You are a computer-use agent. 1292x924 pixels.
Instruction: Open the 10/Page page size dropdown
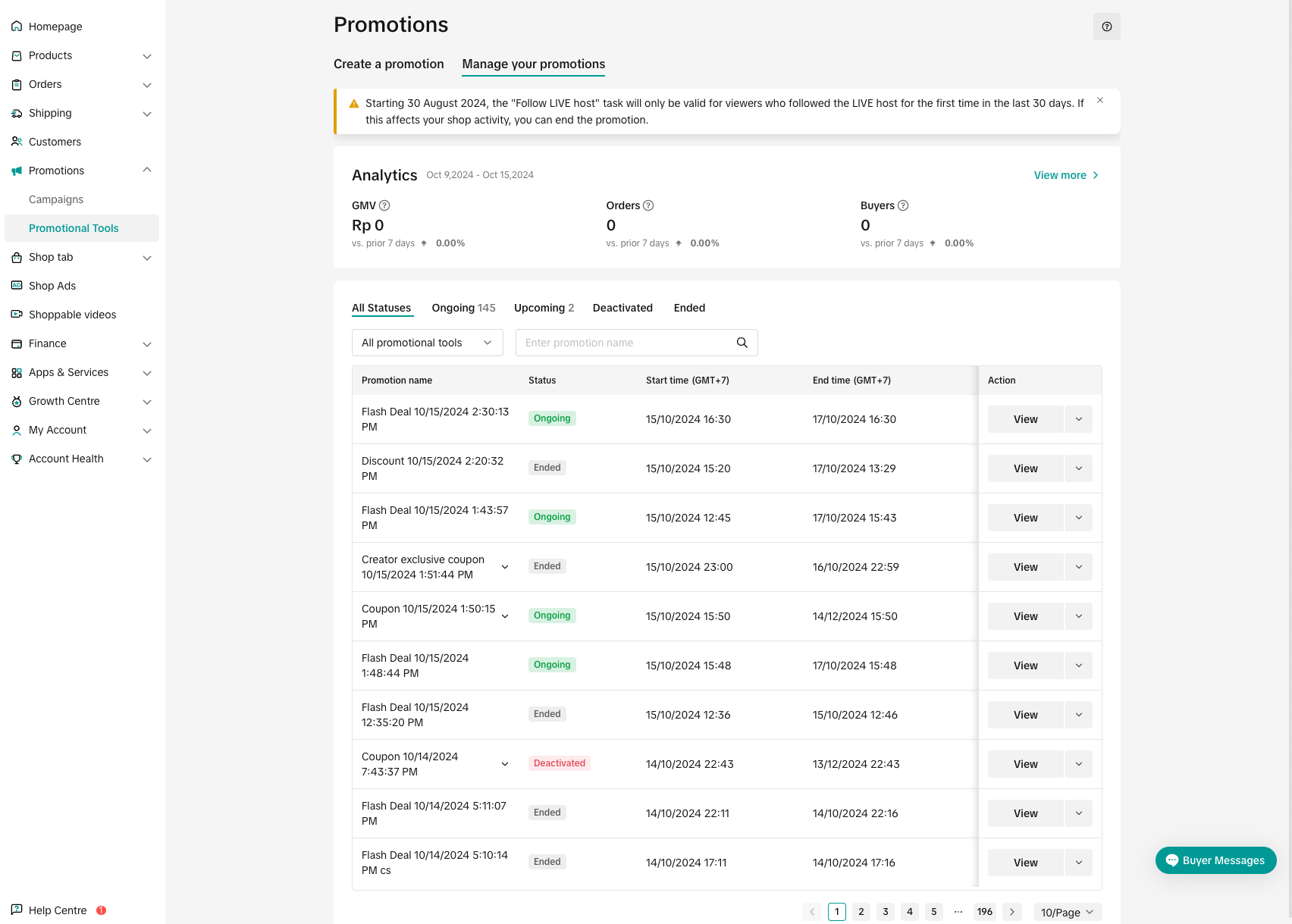point(1067,912)
